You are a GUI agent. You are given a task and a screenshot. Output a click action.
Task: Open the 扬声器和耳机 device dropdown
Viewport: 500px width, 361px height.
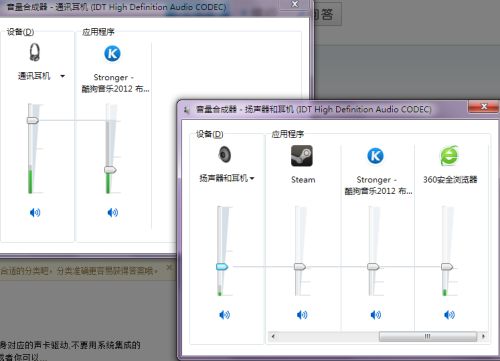[252, 178]
